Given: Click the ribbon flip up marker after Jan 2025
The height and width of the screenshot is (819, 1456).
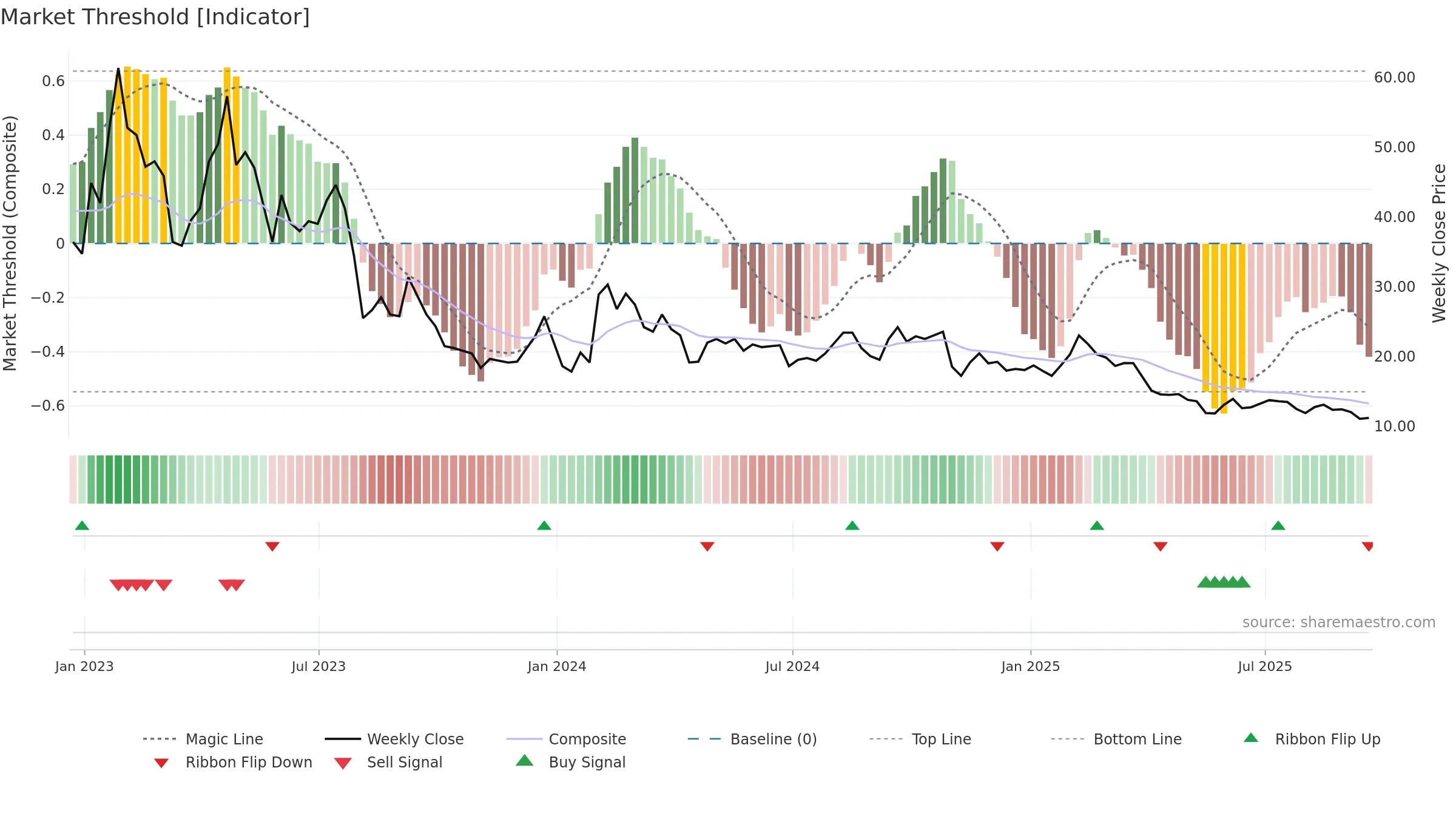Looking at the screenshot, I should 1097,525.
